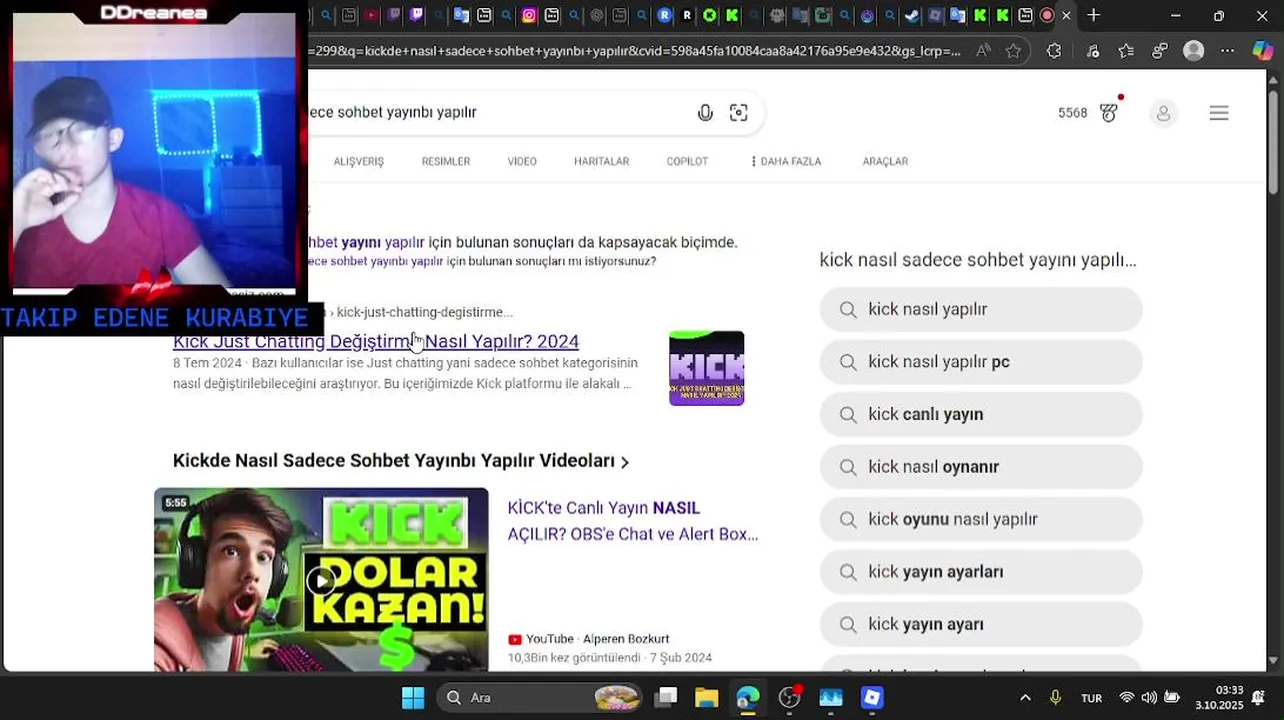
Task: Click the microphone tray icon
Action: [x=1055, y=698]
